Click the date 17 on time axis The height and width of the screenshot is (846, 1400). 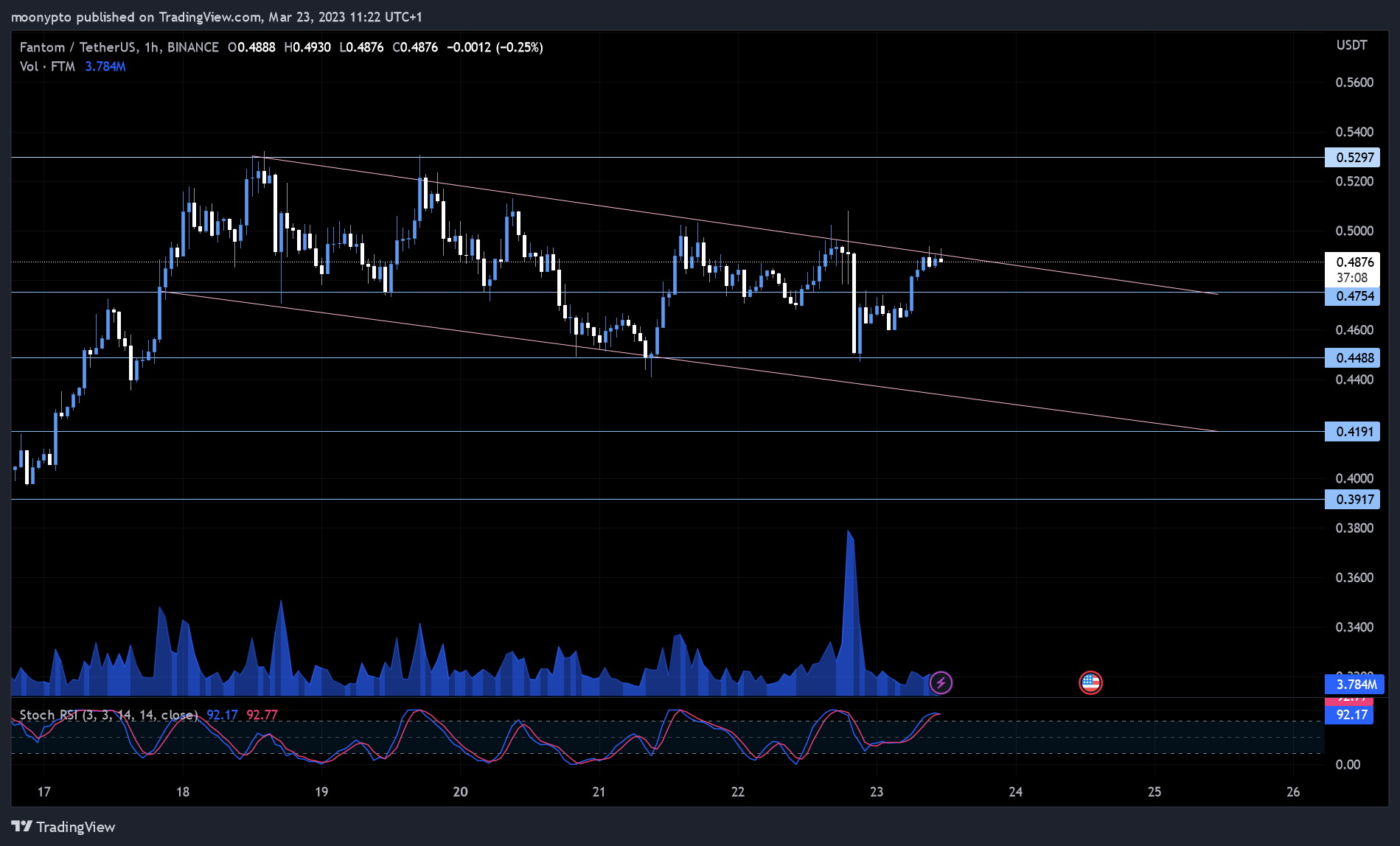(x=44, y=791)
